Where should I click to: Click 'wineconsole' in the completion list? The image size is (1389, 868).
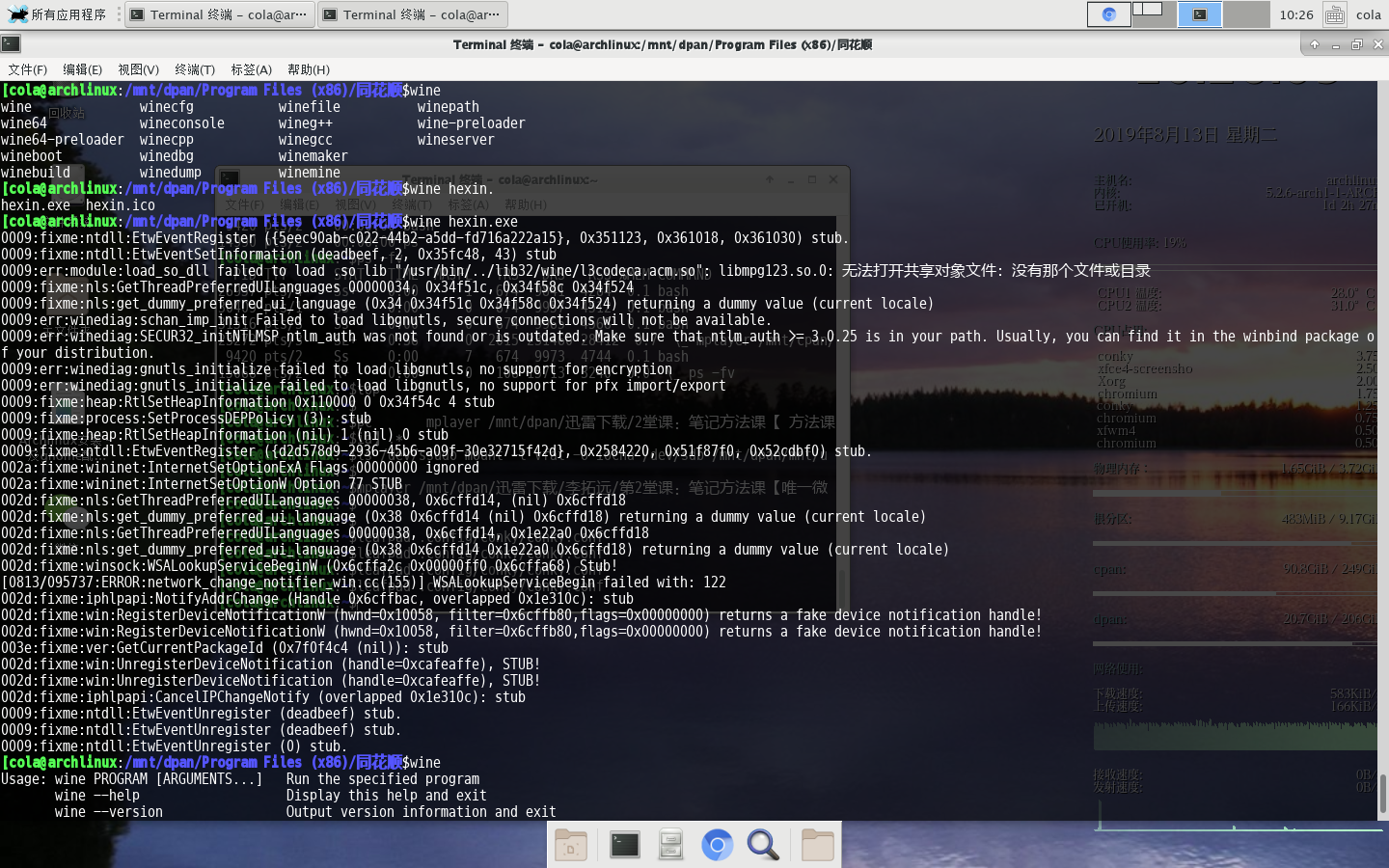(181, 123)
